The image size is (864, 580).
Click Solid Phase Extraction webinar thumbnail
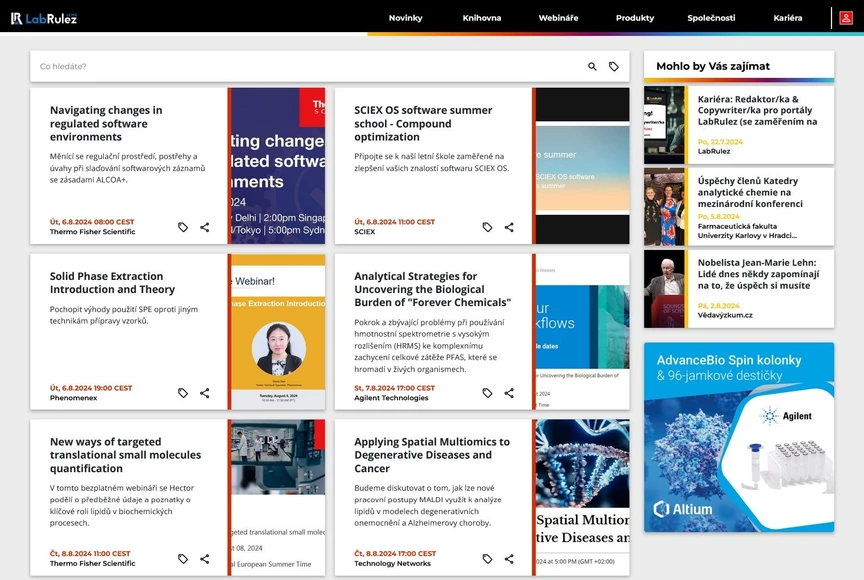(x=278, y=332)
